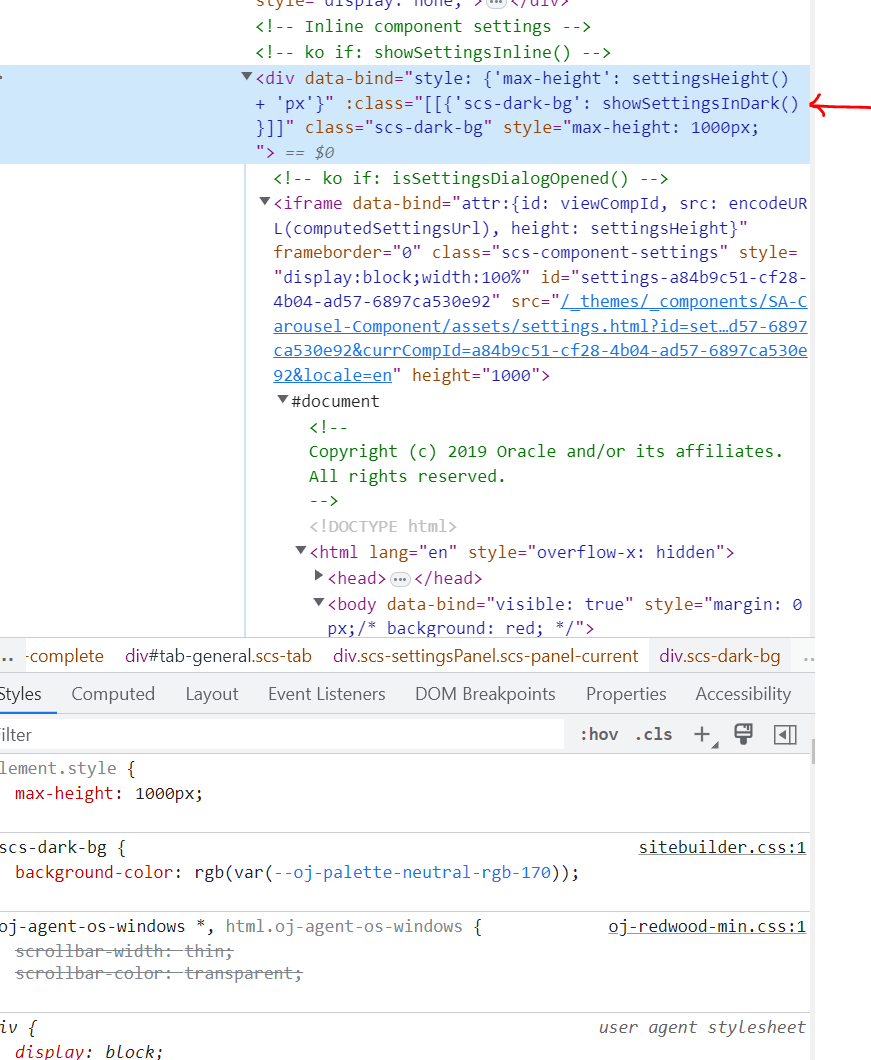
Task: Click the struck-through scrollbar-color: transparent declaration
Action: coord(159,973)
